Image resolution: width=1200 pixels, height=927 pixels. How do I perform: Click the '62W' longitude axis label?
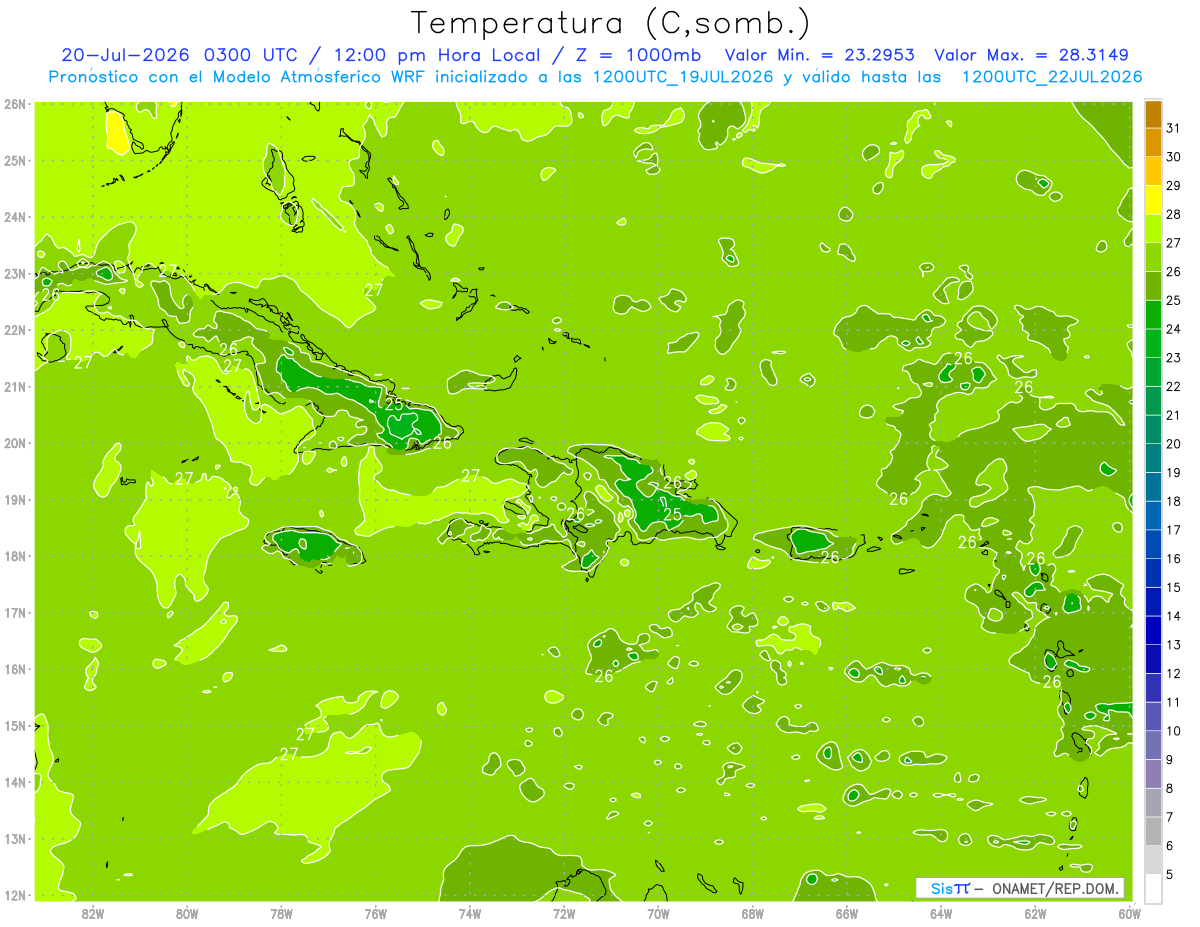pyautogui.click(x=1035, y=913)
